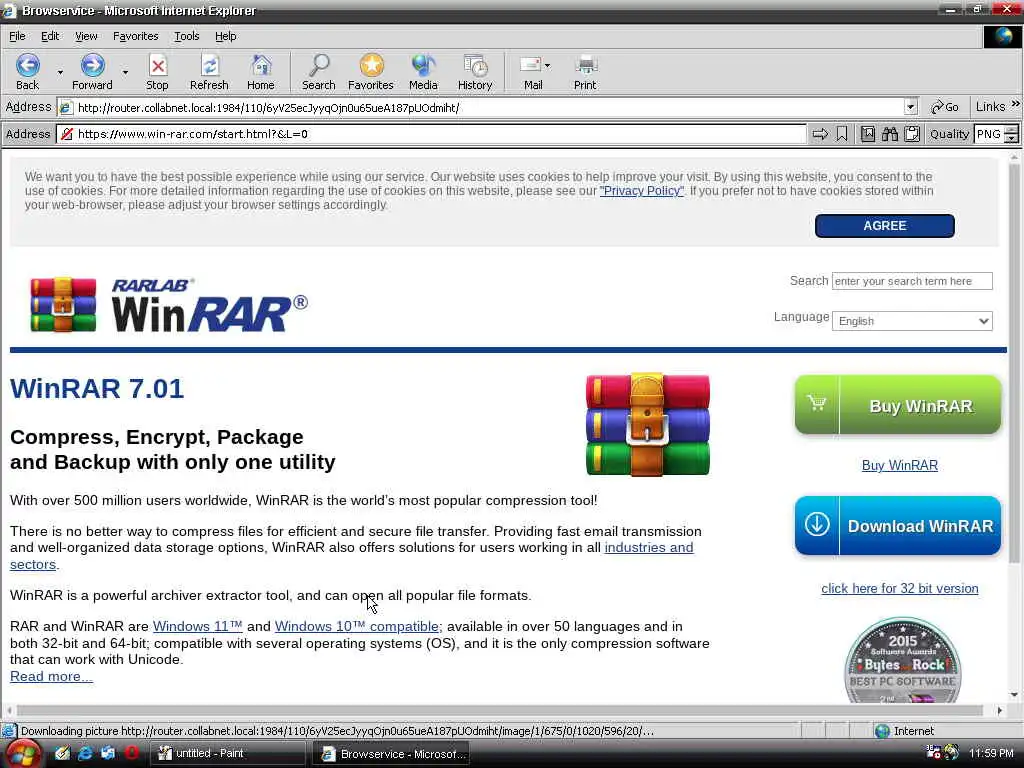Click the Start orb on the taskbar
The image size is (1024, 768).
click(x=21, y=754)
